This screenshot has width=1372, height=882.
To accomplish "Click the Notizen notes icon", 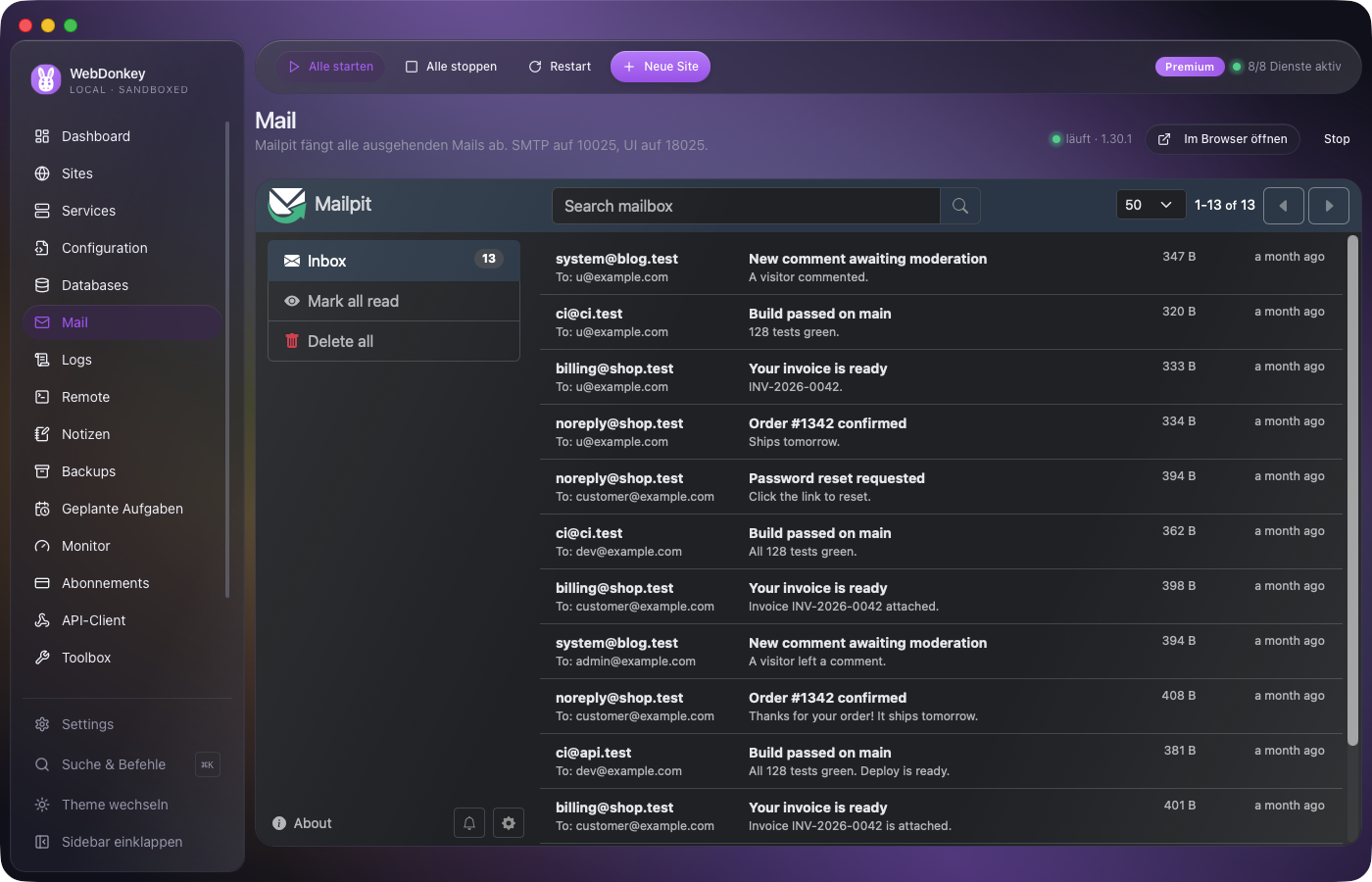I will click(x=42, y=434).
